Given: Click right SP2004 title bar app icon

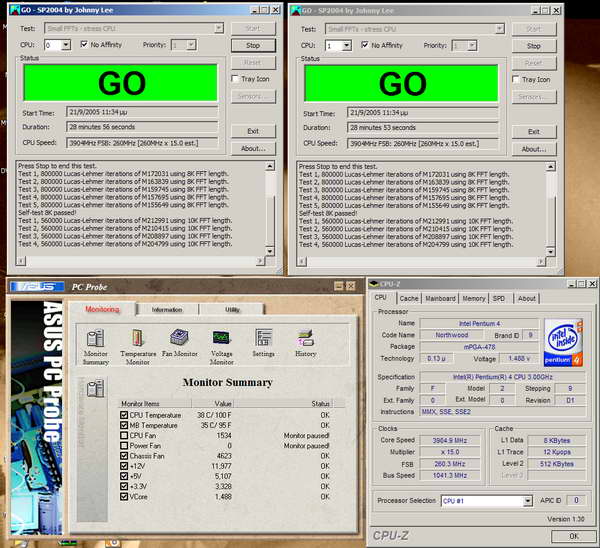Looking at the screenshot, I should (x=295, y=10).
